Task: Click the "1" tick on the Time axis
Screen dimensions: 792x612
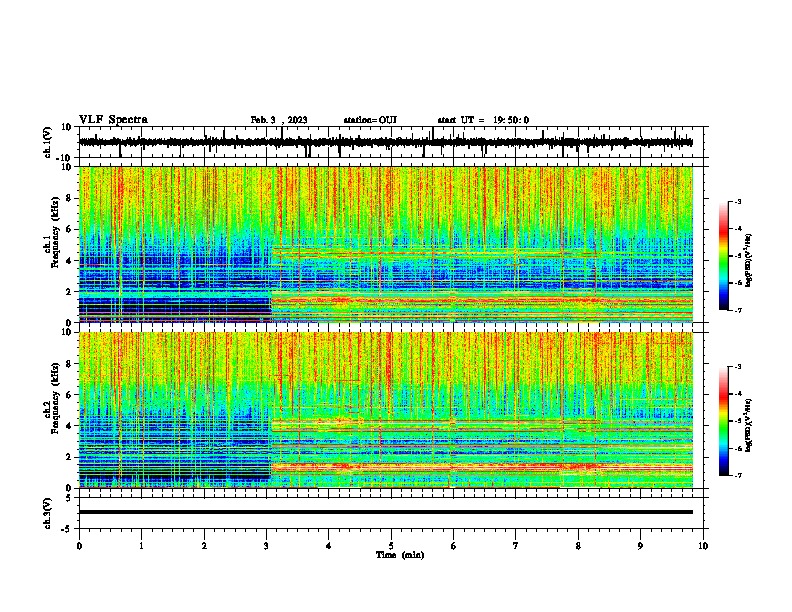Action: click(141, 546)
